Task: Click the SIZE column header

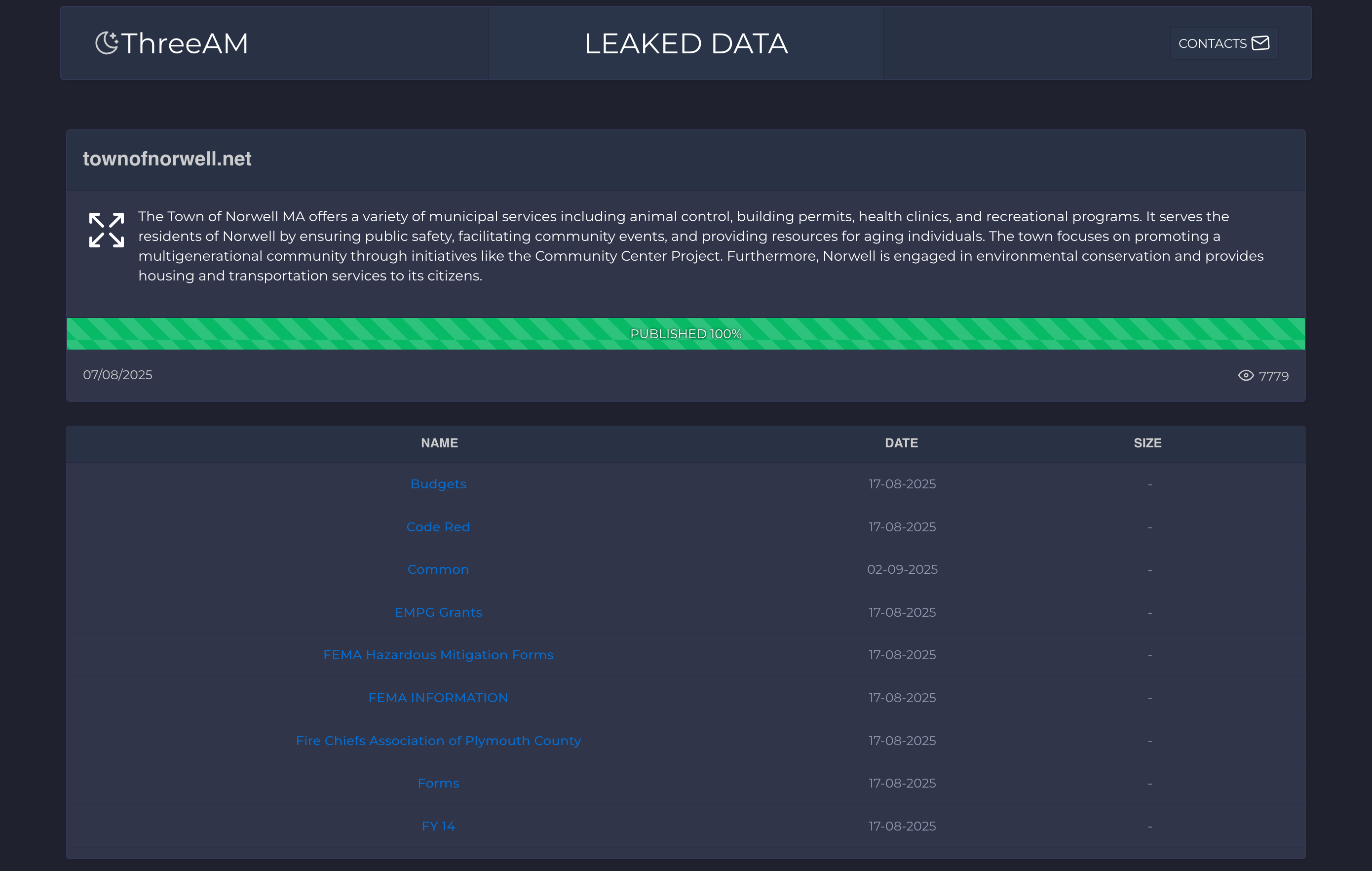Action: pos(1147,443)
